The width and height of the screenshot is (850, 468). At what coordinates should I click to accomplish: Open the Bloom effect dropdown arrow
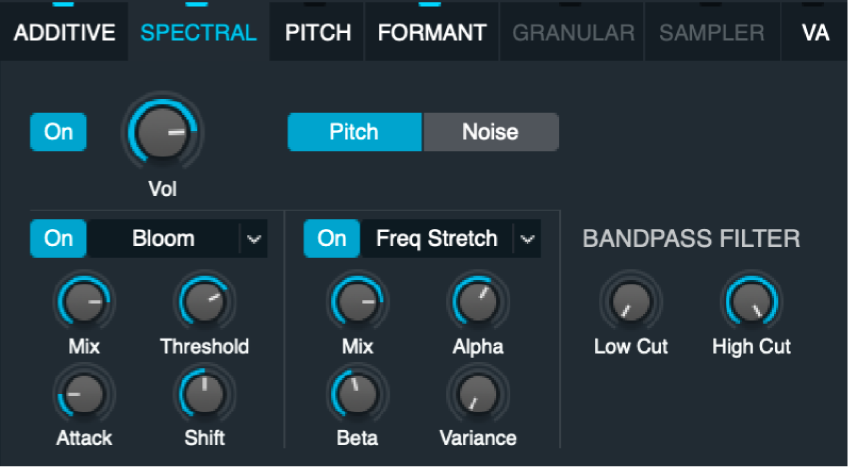pyautogui.click(x=254, y=239)
